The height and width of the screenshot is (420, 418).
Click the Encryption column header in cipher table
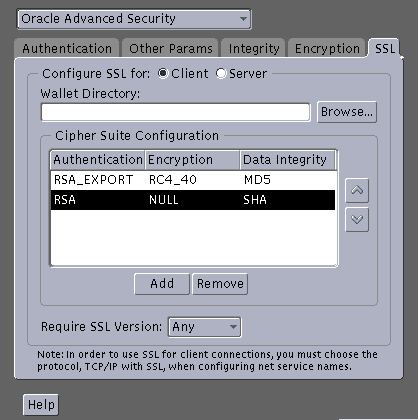click(193, 160)
